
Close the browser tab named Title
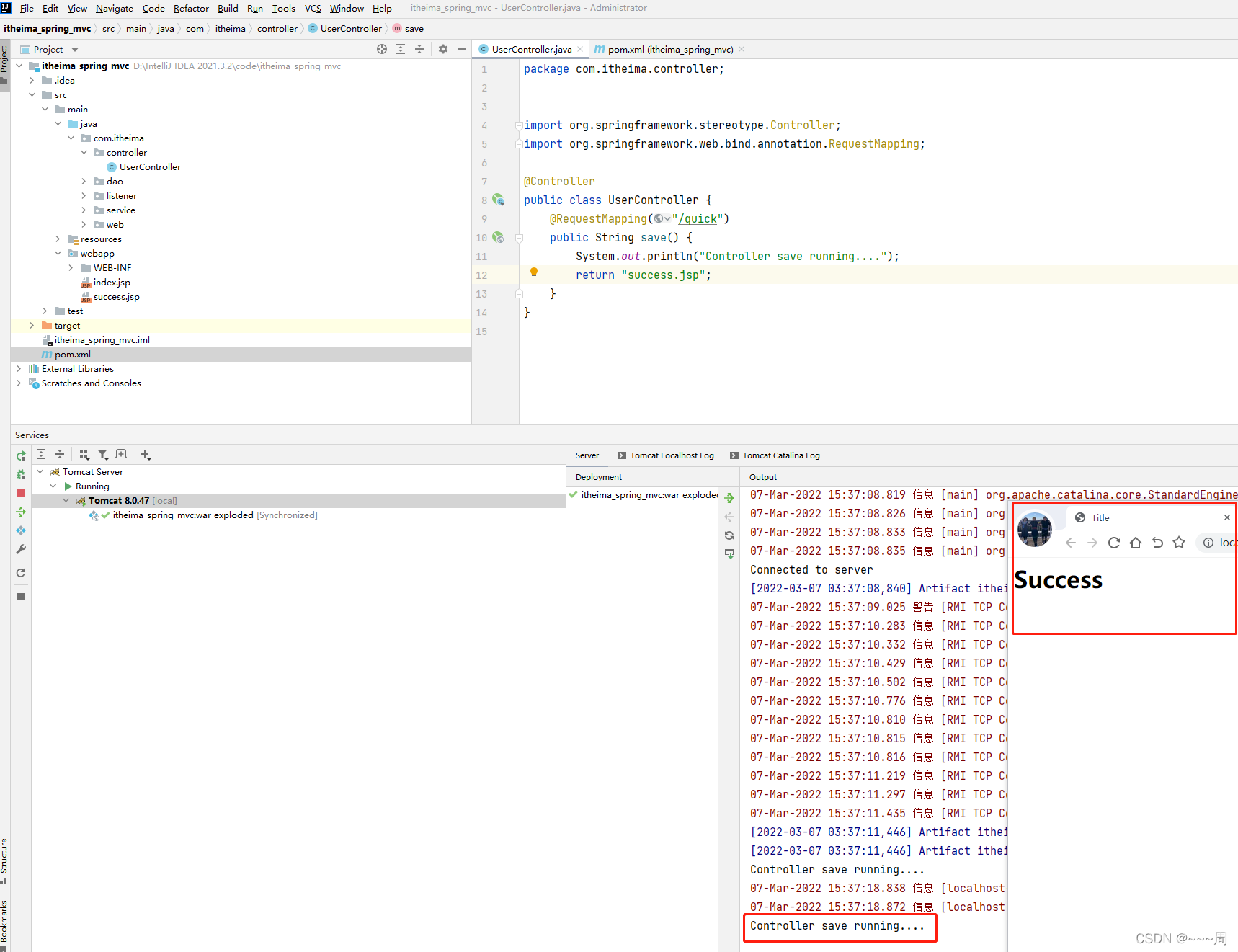[1227, 517]
